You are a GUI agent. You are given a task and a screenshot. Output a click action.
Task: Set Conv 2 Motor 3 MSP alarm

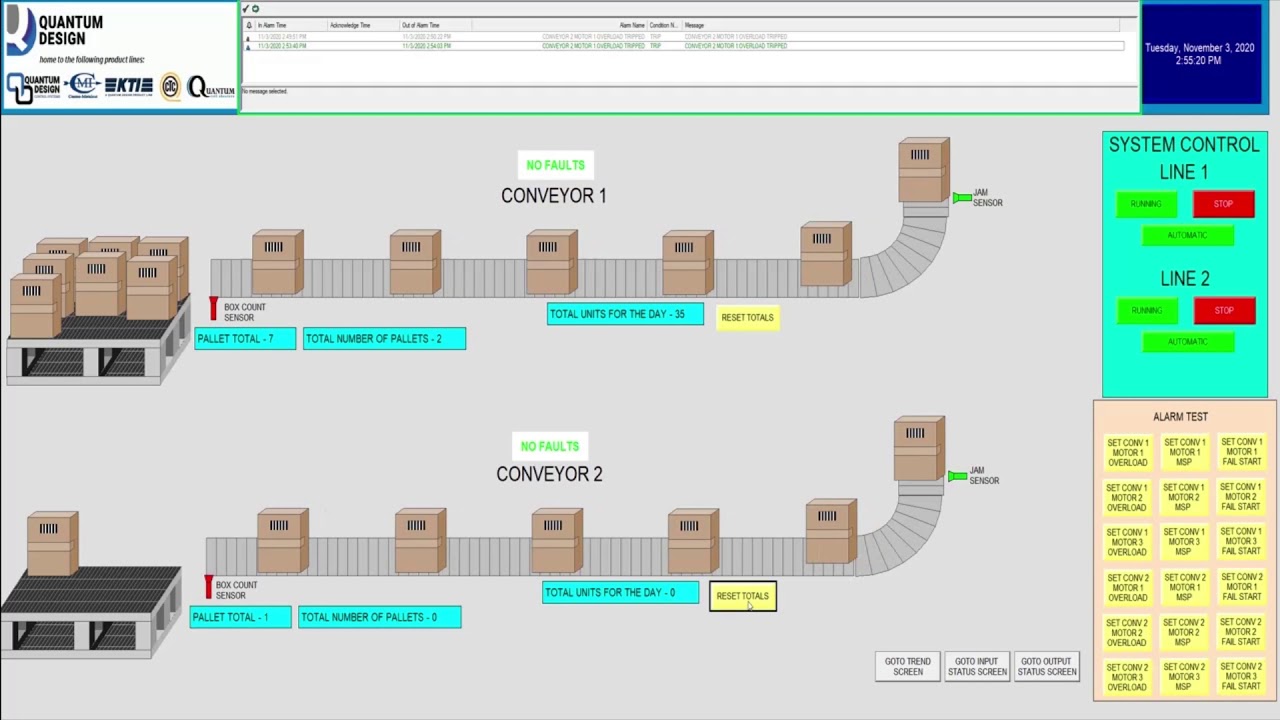click(x=1184, y=677)
